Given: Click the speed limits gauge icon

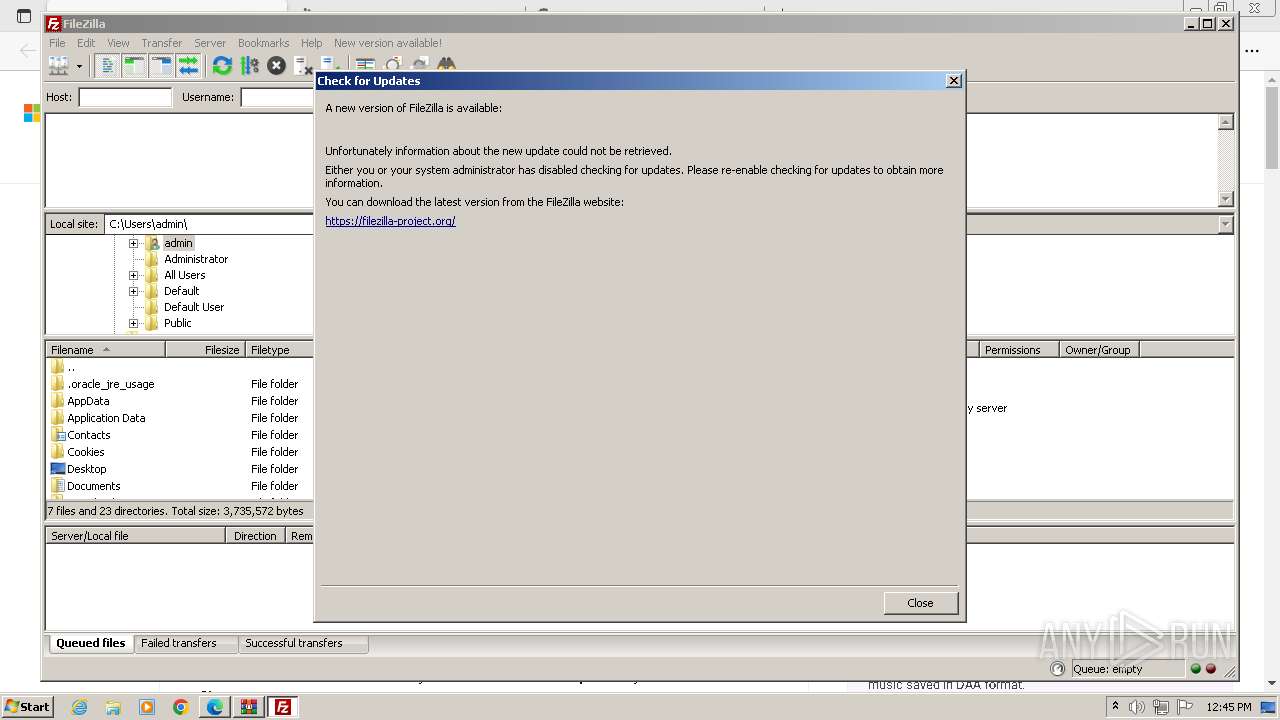Looking at the screenshot, I should pyautogui.click(x=1058, y=669).
